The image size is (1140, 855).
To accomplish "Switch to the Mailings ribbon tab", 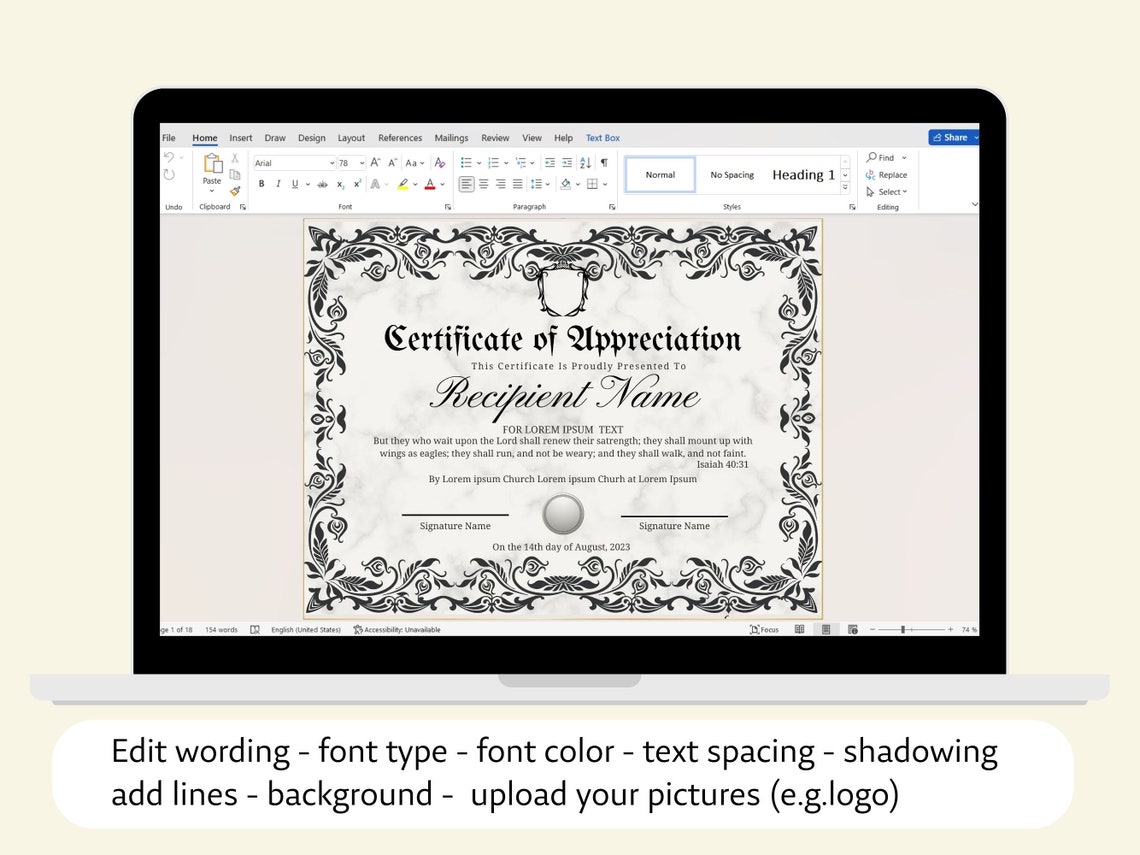I will click(x=451, y=138).
